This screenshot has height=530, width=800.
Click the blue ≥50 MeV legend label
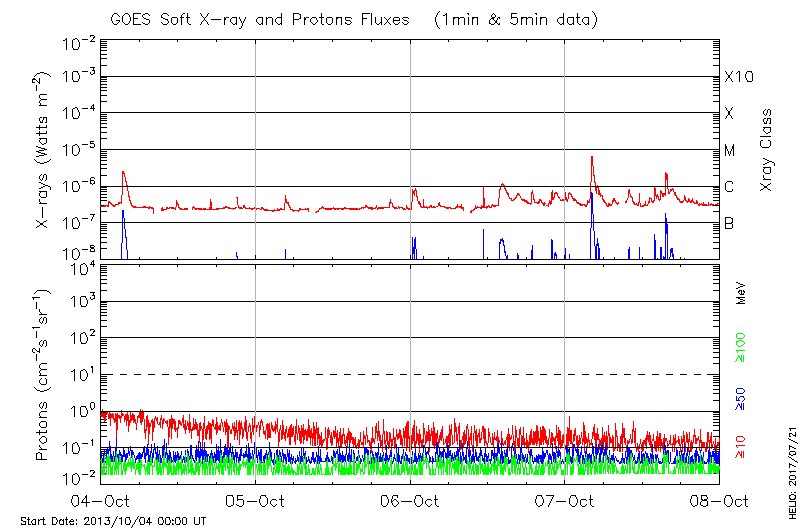742,398
